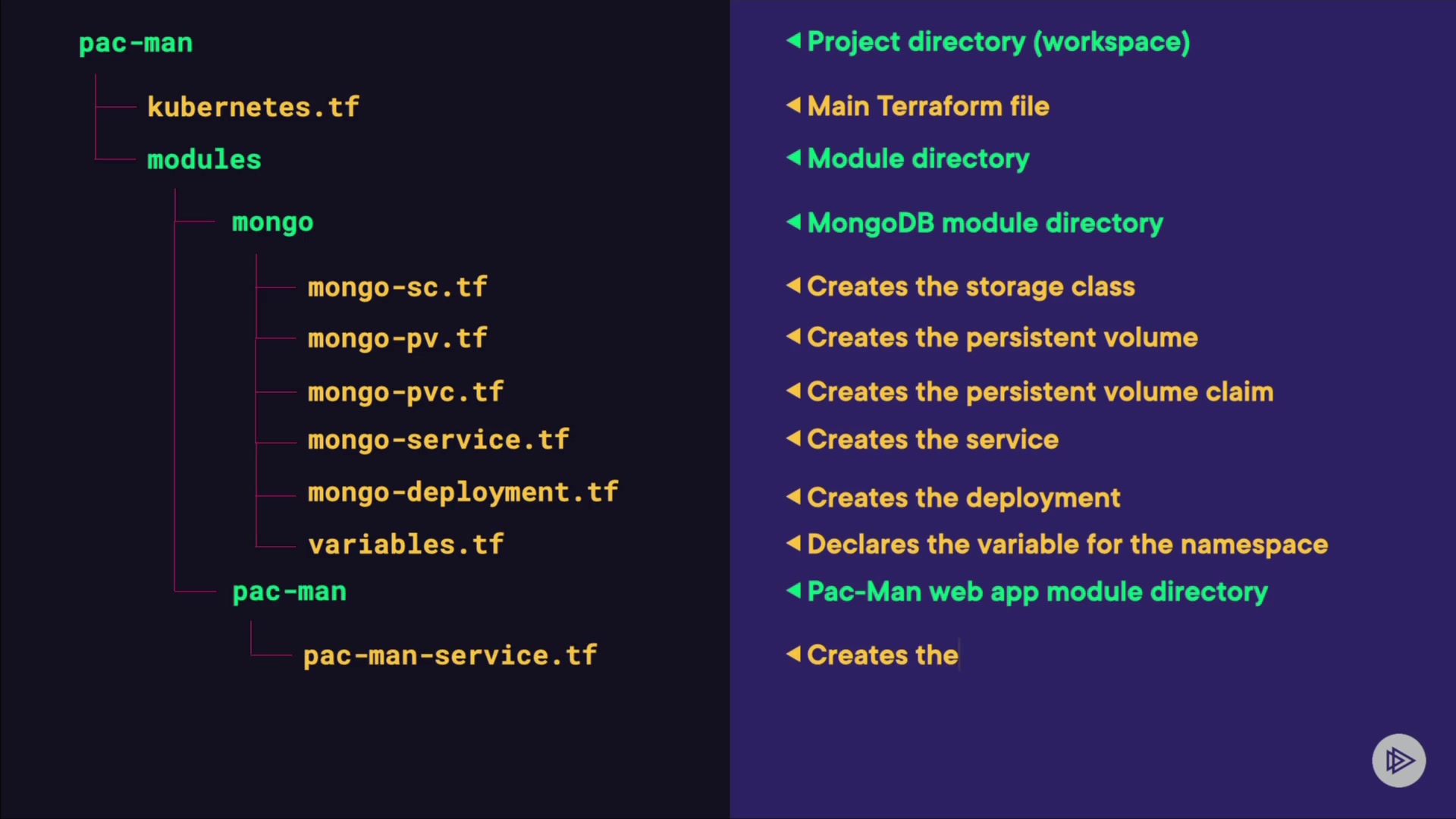Click the arrow next to Main Terraform file
The width and height of the screenshot is (1456, 819).
point(794,105)
